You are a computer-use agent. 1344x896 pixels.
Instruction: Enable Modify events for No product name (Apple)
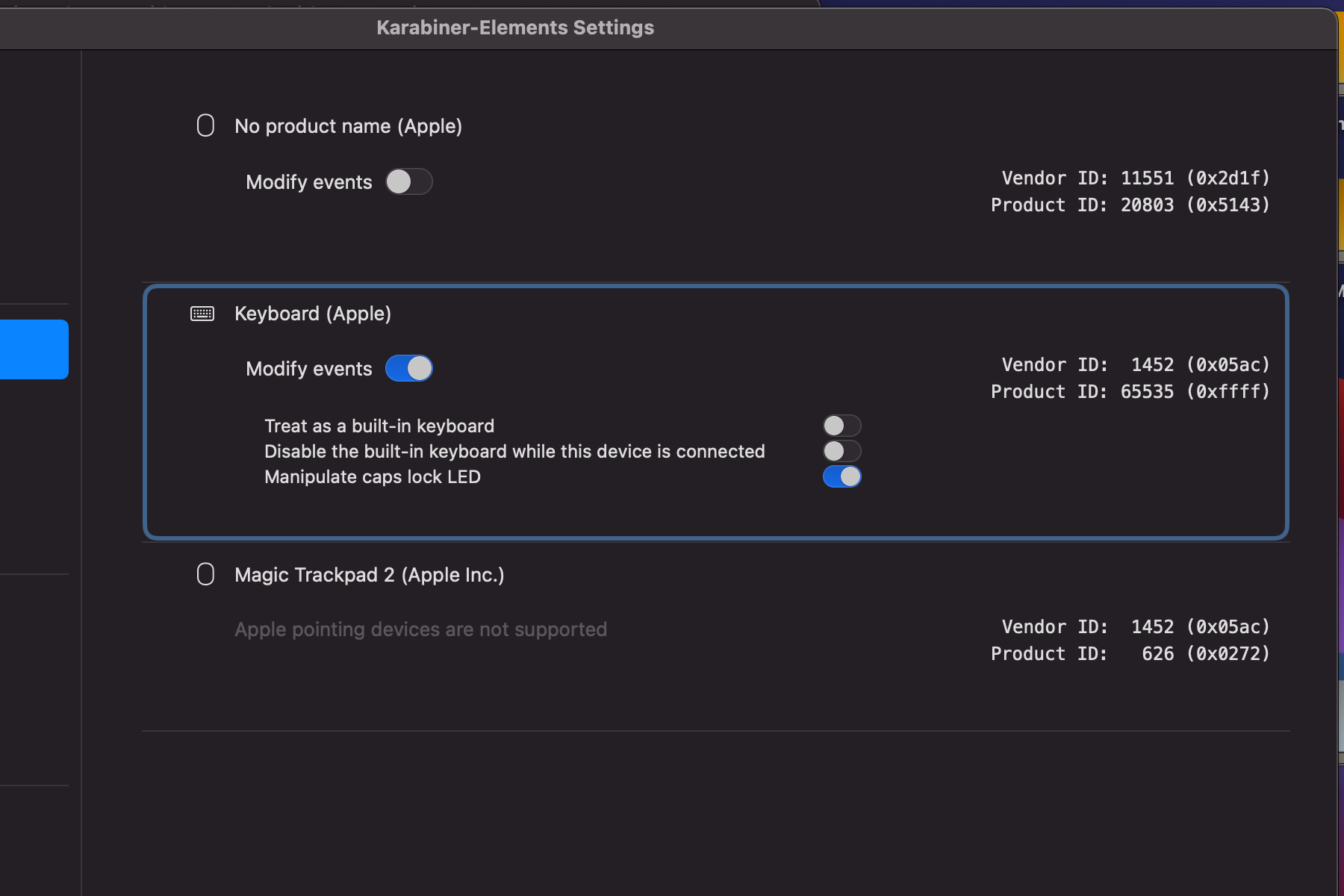click(x=408, y=181)
